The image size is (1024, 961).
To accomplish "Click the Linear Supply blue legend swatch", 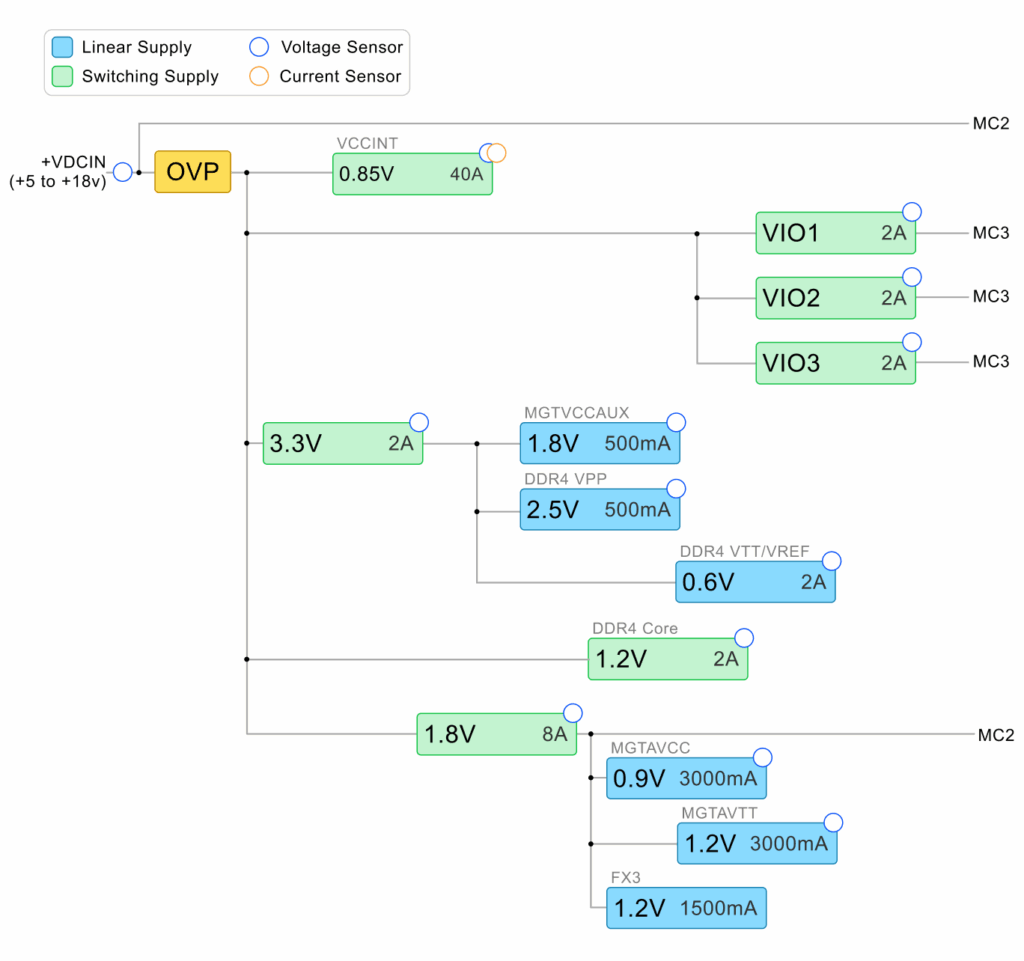I will [x=62, y=47].
